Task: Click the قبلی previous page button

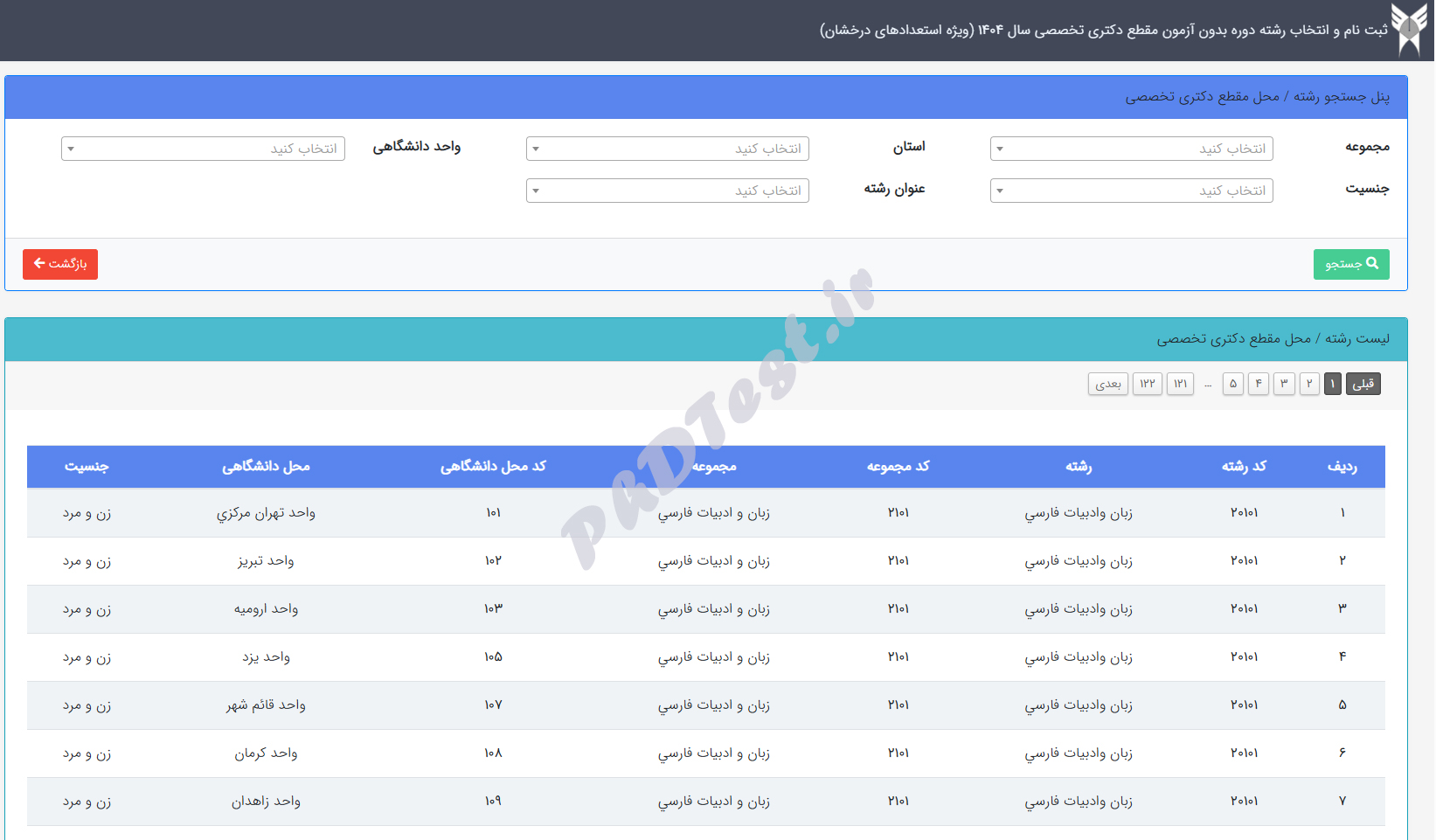Action: click(x=1363, y=384)
